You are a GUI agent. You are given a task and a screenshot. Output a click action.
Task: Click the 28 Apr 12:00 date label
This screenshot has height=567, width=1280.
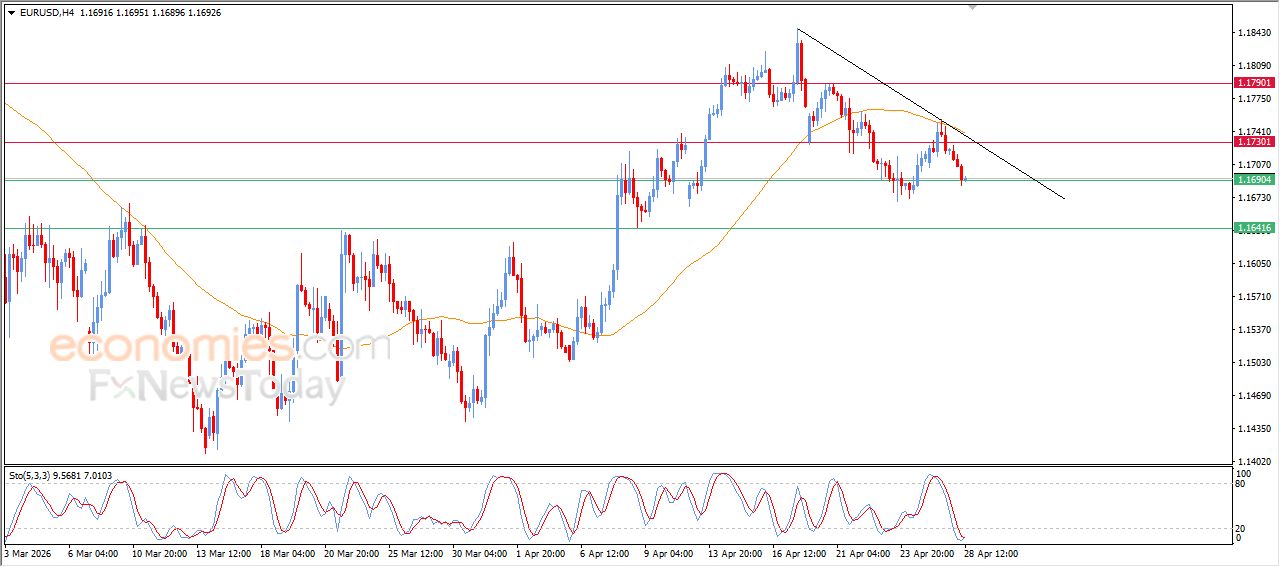pyautogui.click(x=990, y=553)
